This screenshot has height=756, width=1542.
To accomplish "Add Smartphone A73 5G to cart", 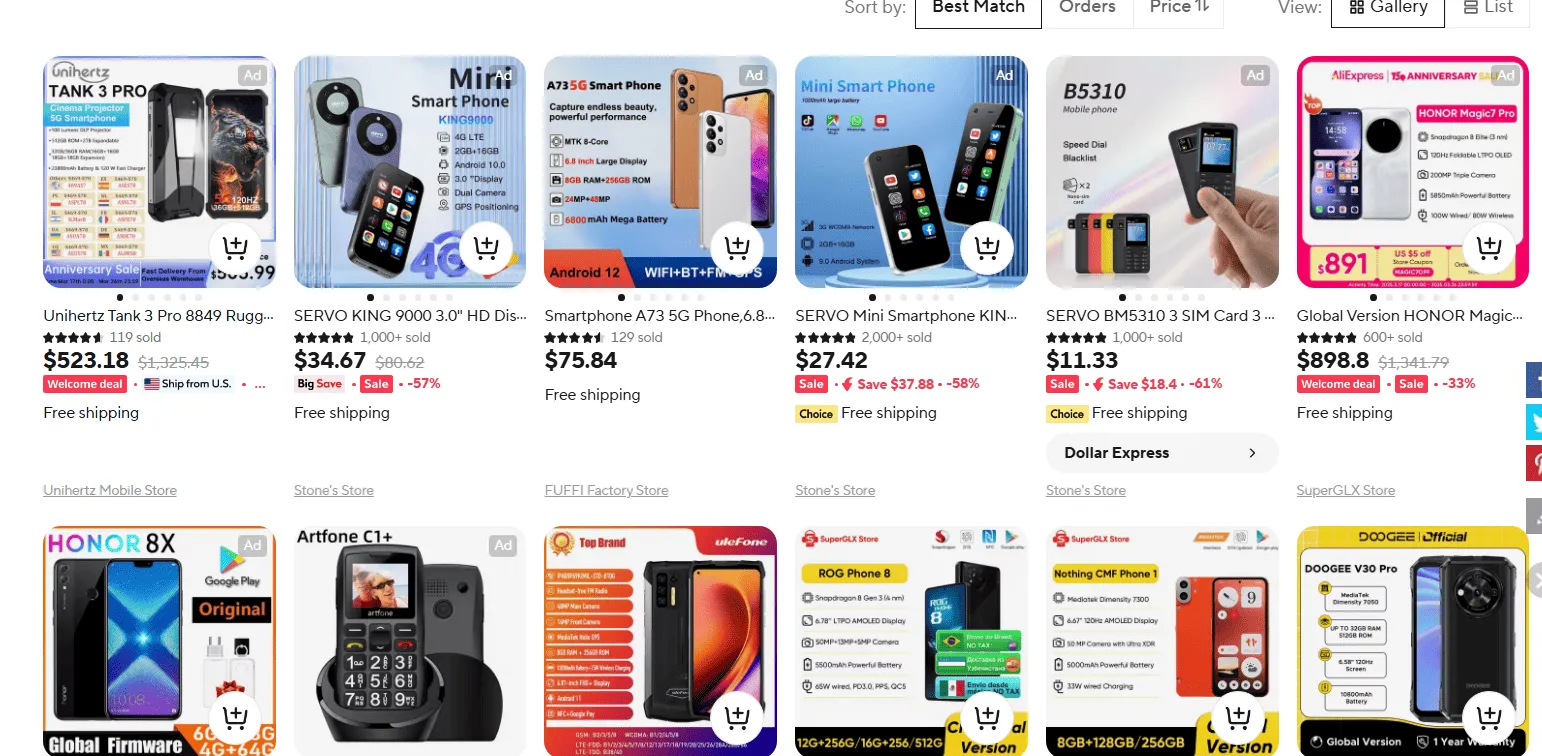I will pos(737,247).
